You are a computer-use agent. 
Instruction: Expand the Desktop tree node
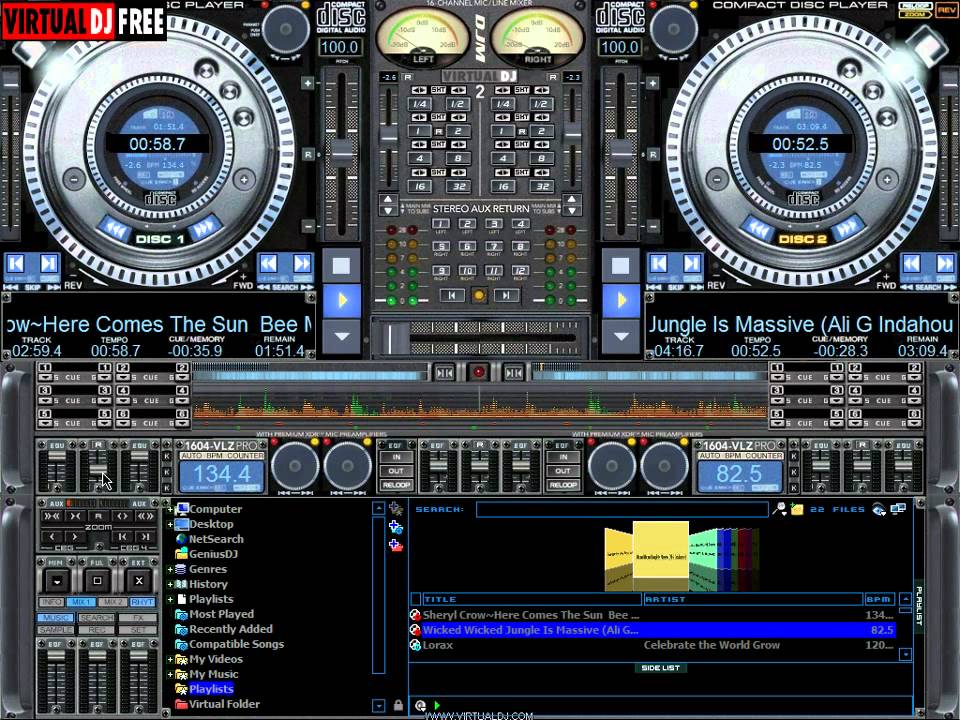pos(170,524)
